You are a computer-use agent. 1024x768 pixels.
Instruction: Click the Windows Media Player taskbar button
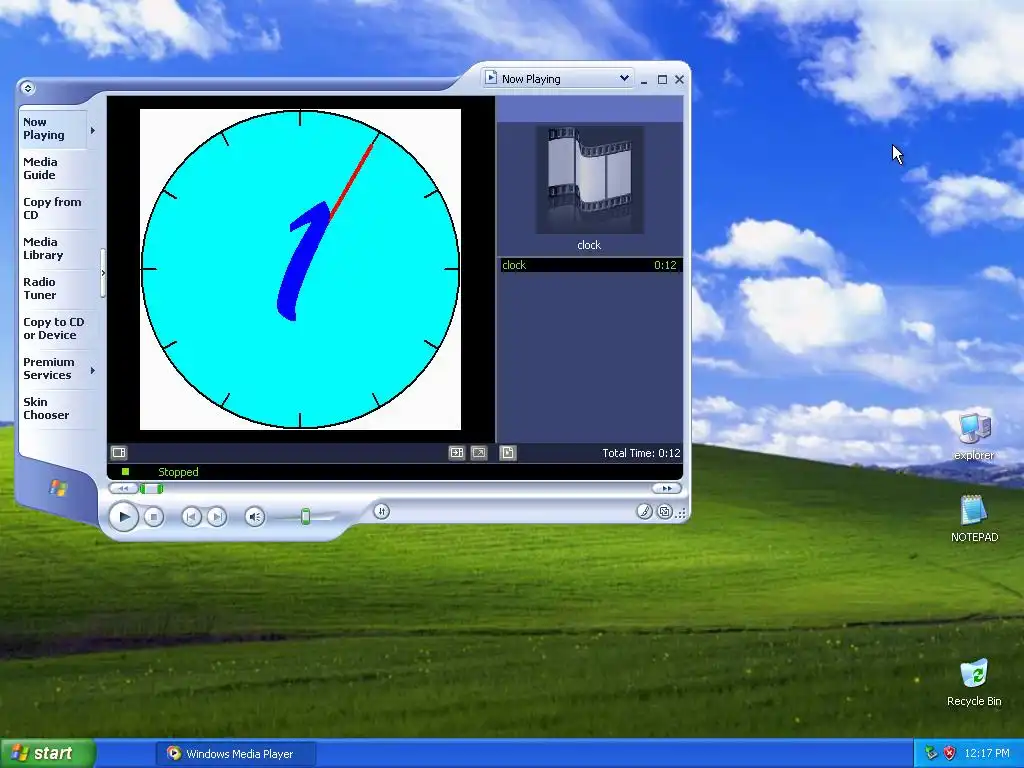[235, 754]
